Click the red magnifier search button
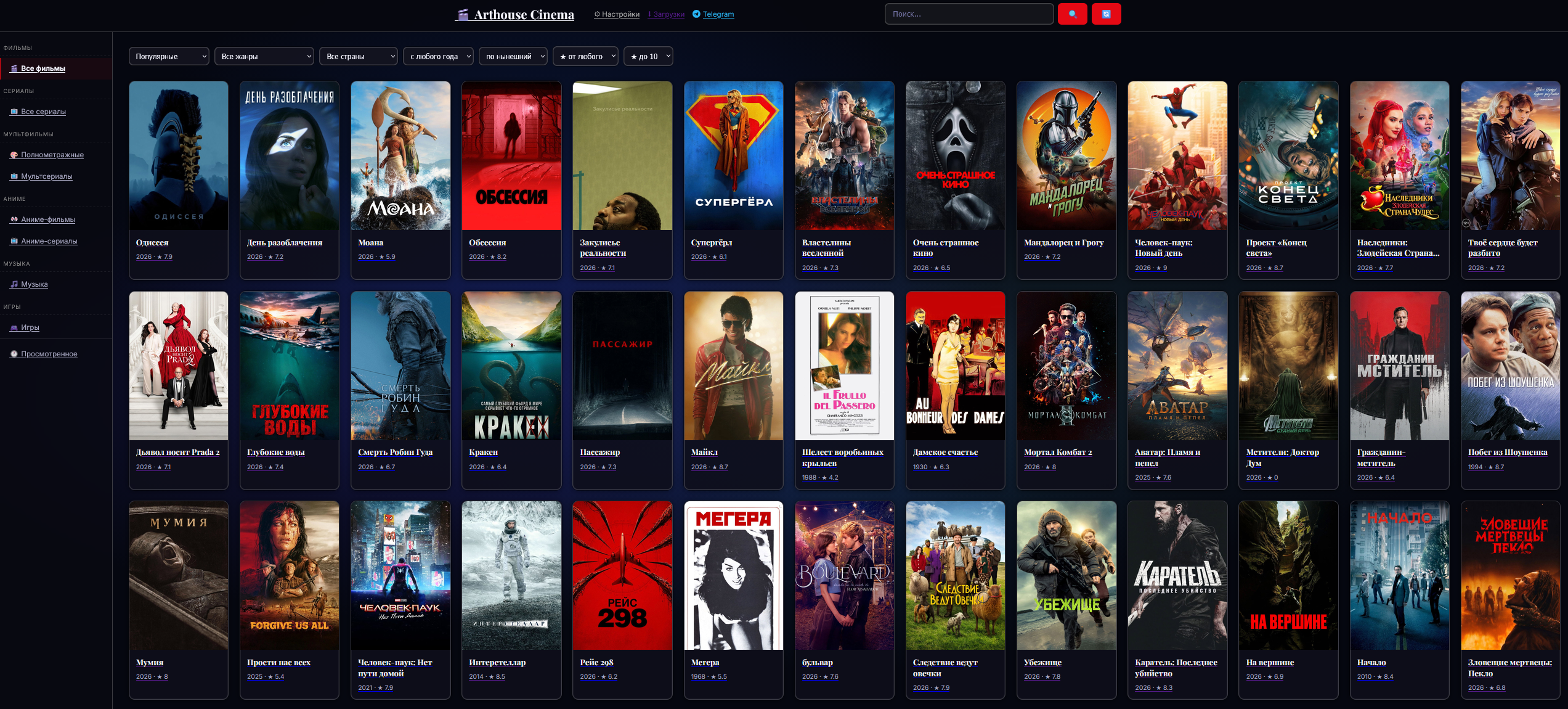Viewport: 1568px width, 709px height. coord(1072,14)
